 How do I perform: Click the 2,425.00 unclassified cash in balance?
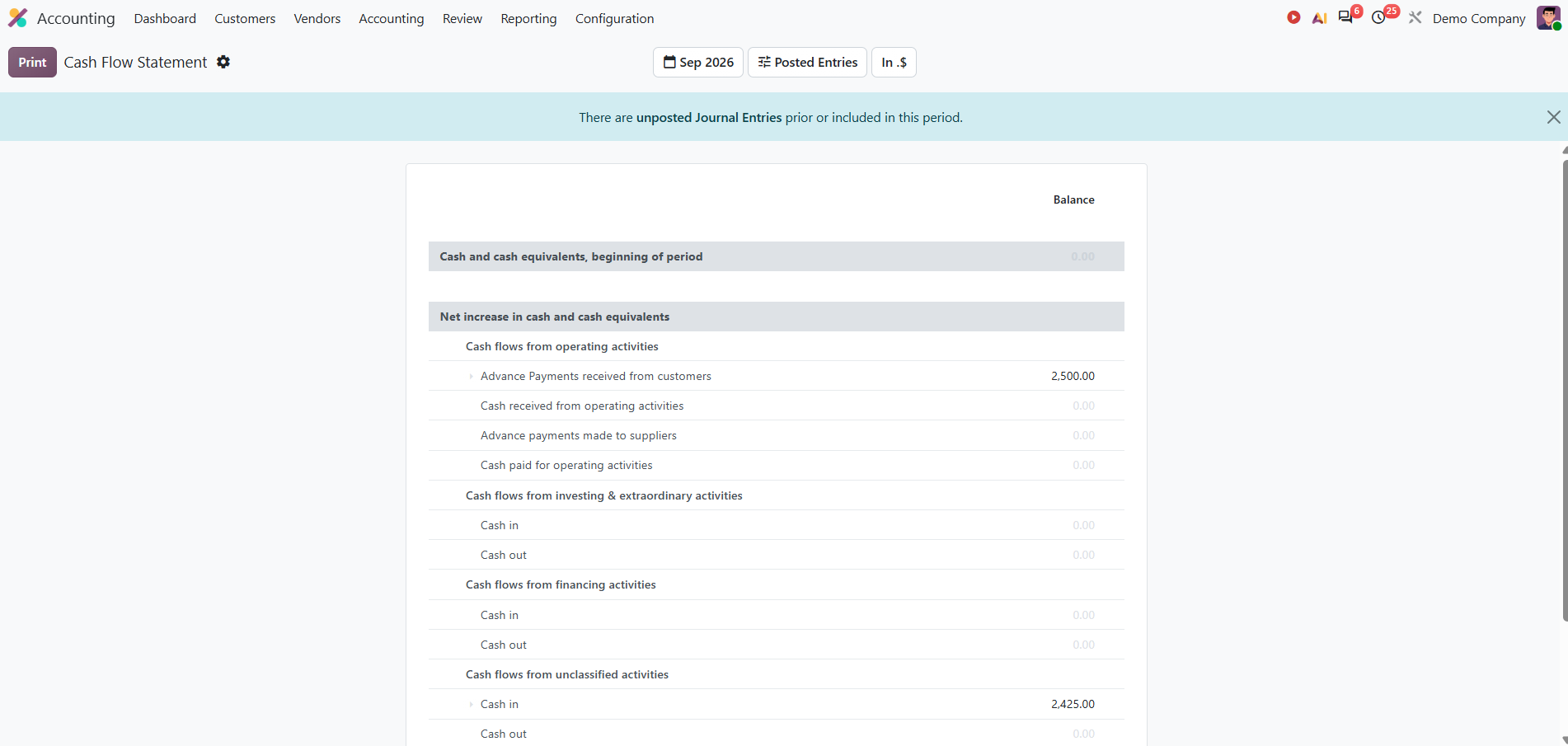[x=1073, y=704]
